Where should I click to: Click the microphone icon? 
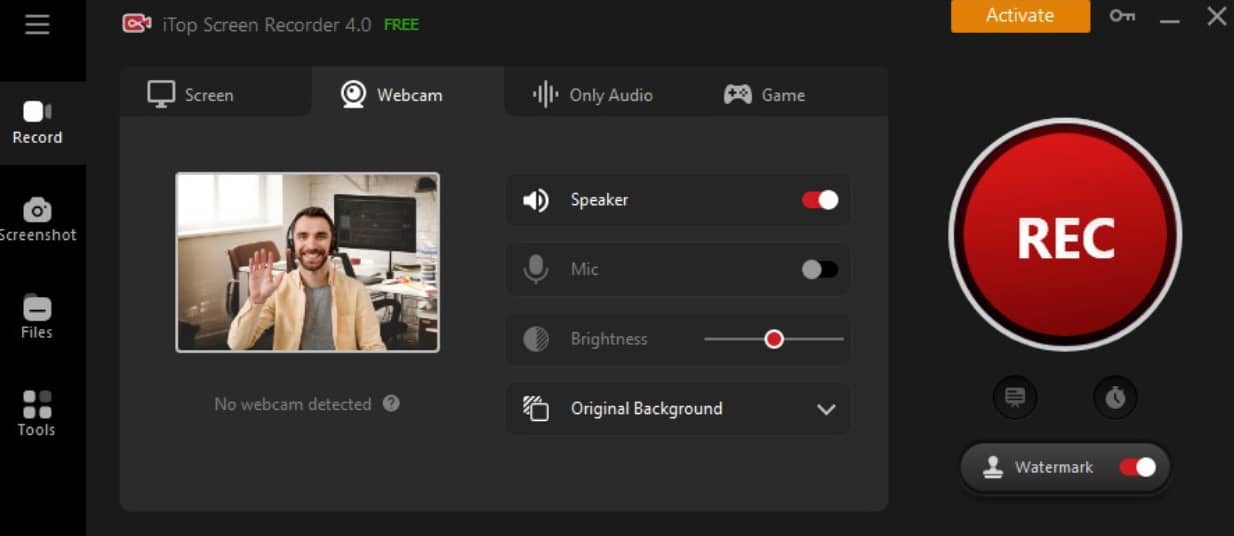pos(536,269)
